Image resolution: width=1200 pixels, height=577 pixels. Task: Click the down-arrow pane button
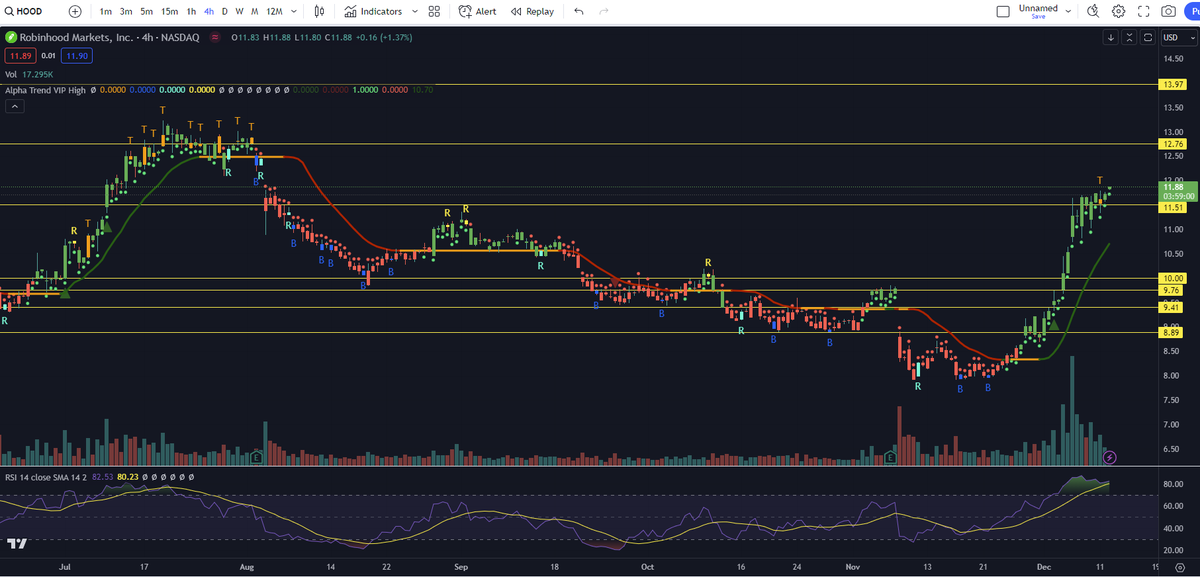point(1111,37)
